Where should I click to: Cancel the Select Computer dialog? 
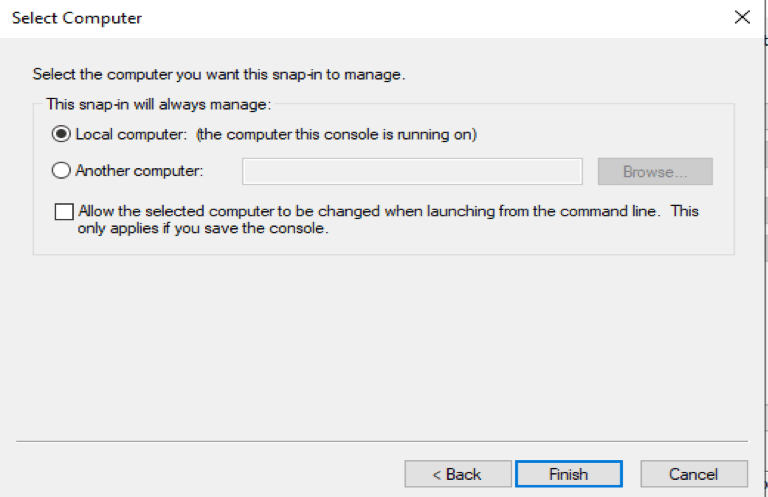[694, 474]
